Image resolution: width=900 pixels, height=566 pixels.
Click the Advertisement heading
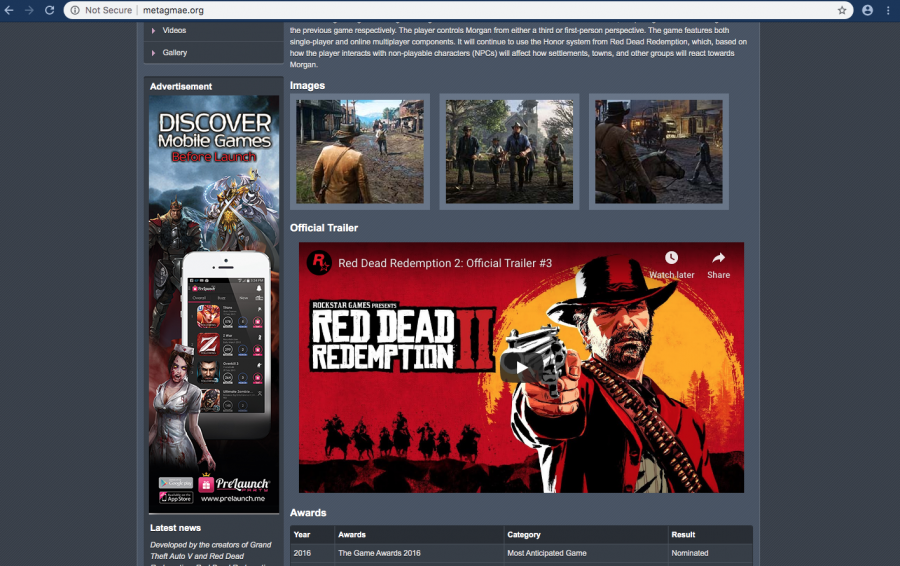pos(181,87)
